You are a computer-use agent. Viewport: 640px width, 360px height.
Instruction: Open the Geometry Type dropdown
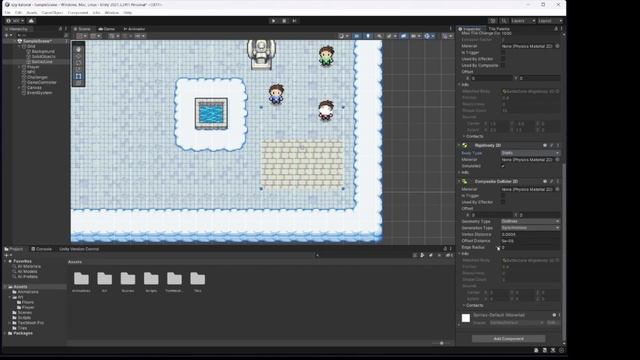tap(530, 221)
